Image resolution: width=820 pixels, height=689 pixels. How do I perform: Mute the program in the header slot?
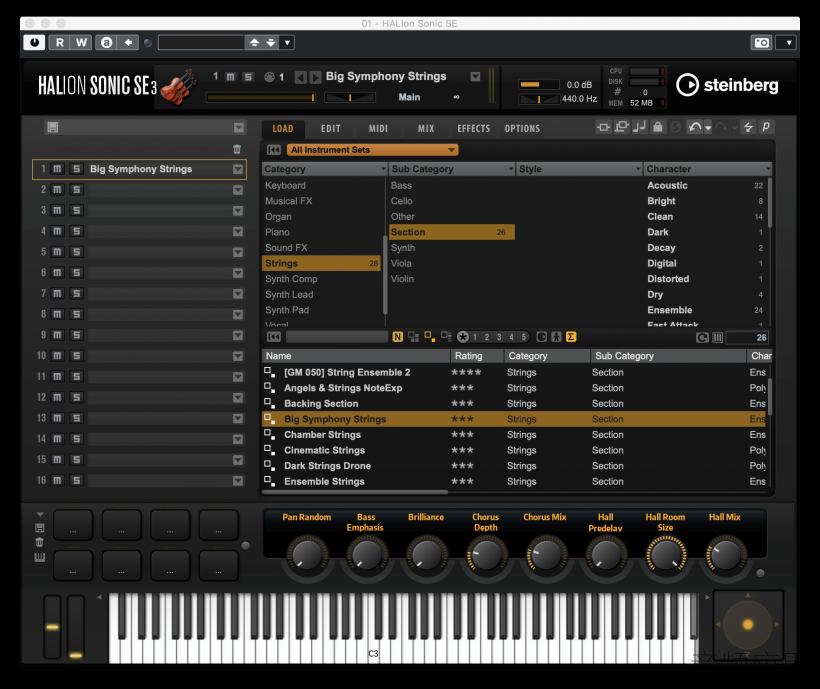[x=230, y=77]
